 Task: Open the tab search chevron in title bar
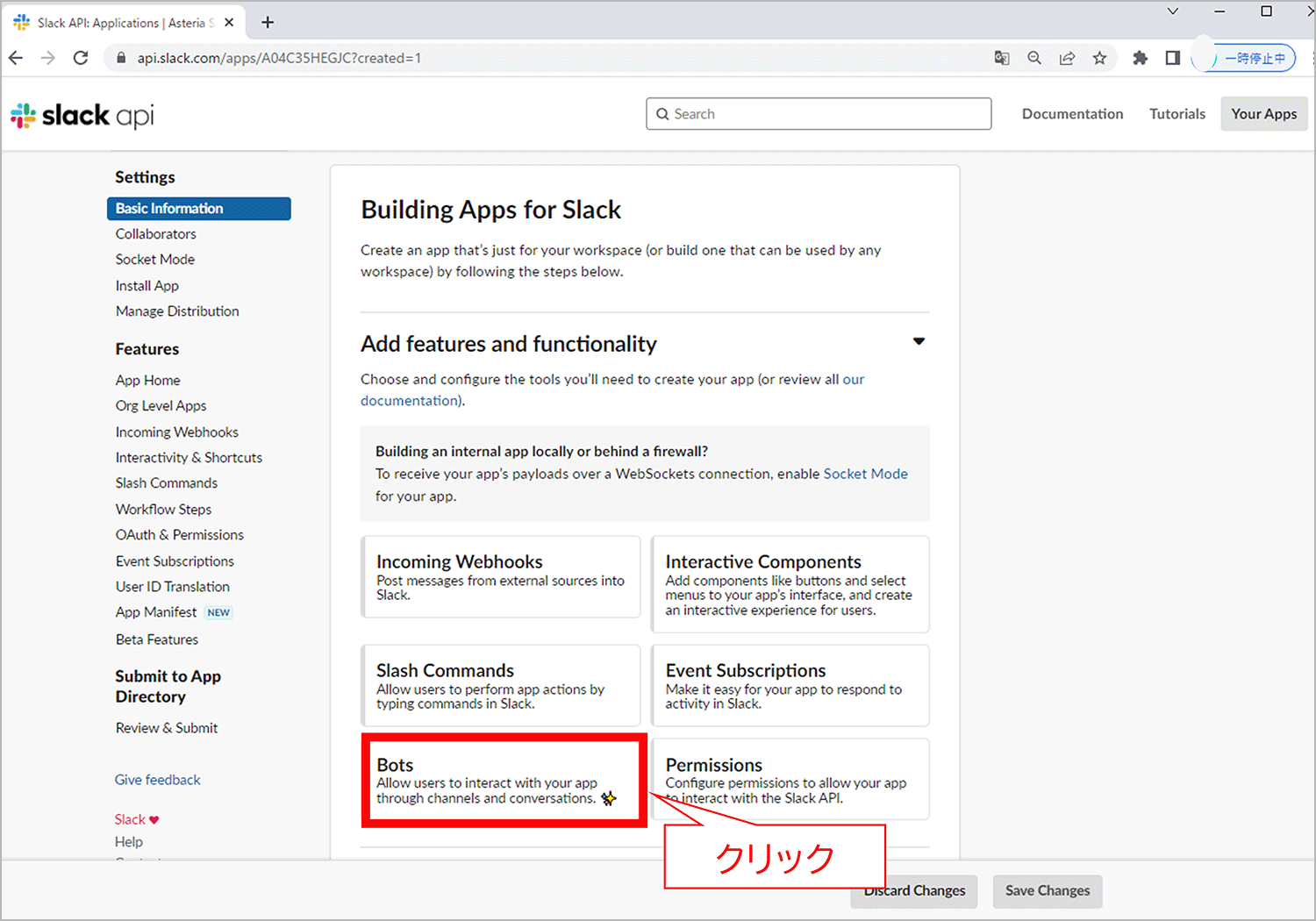1172,11
